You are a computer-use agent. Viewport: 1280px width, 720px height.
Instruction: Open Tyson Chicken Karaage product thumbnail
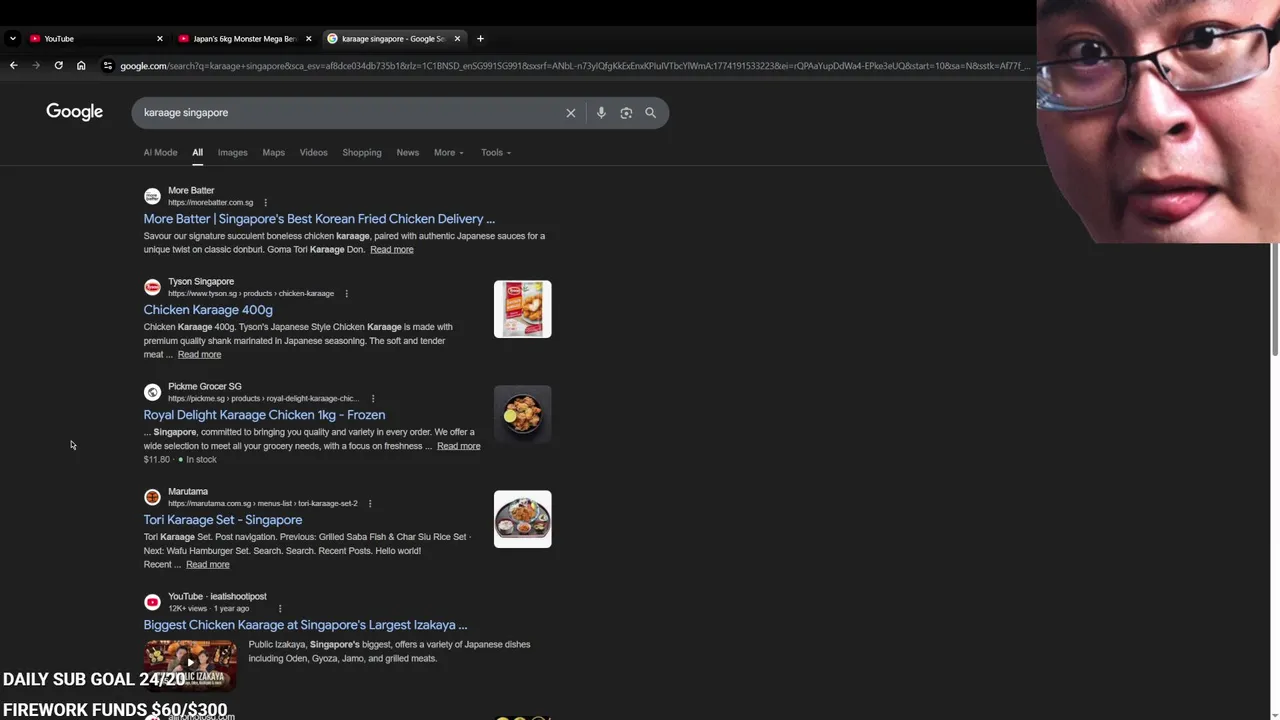522,309
